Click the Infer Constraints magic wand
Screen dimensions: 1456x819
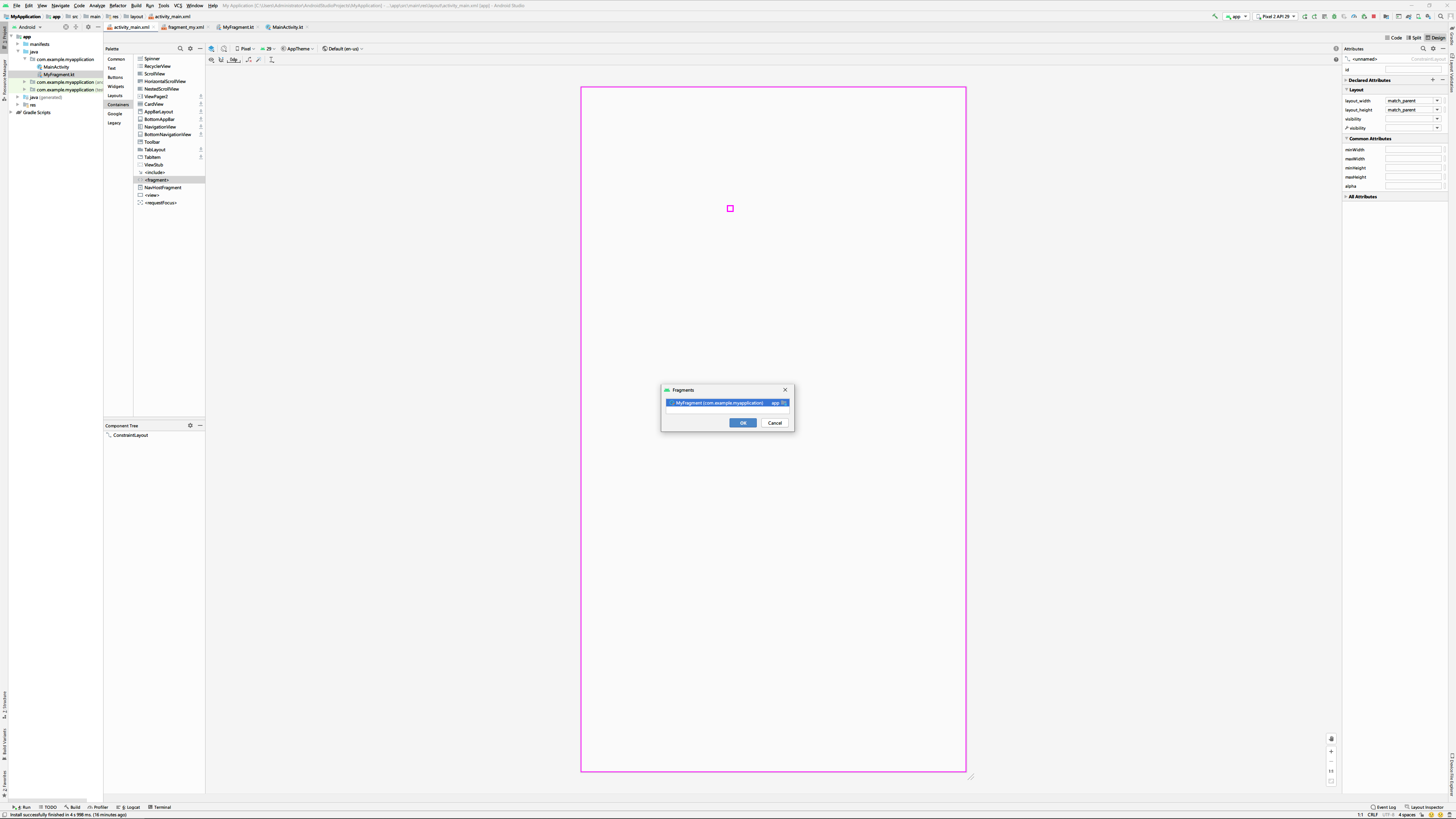[259, 60]
